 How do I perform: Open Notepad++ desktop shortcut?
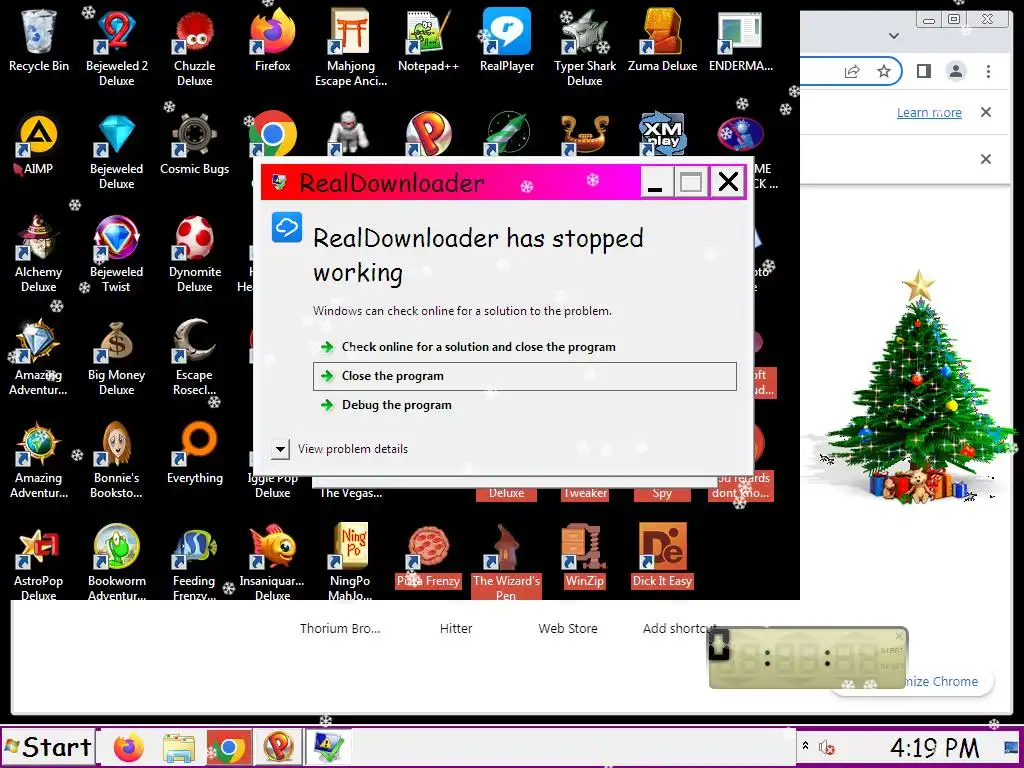[x=428, y=39]
